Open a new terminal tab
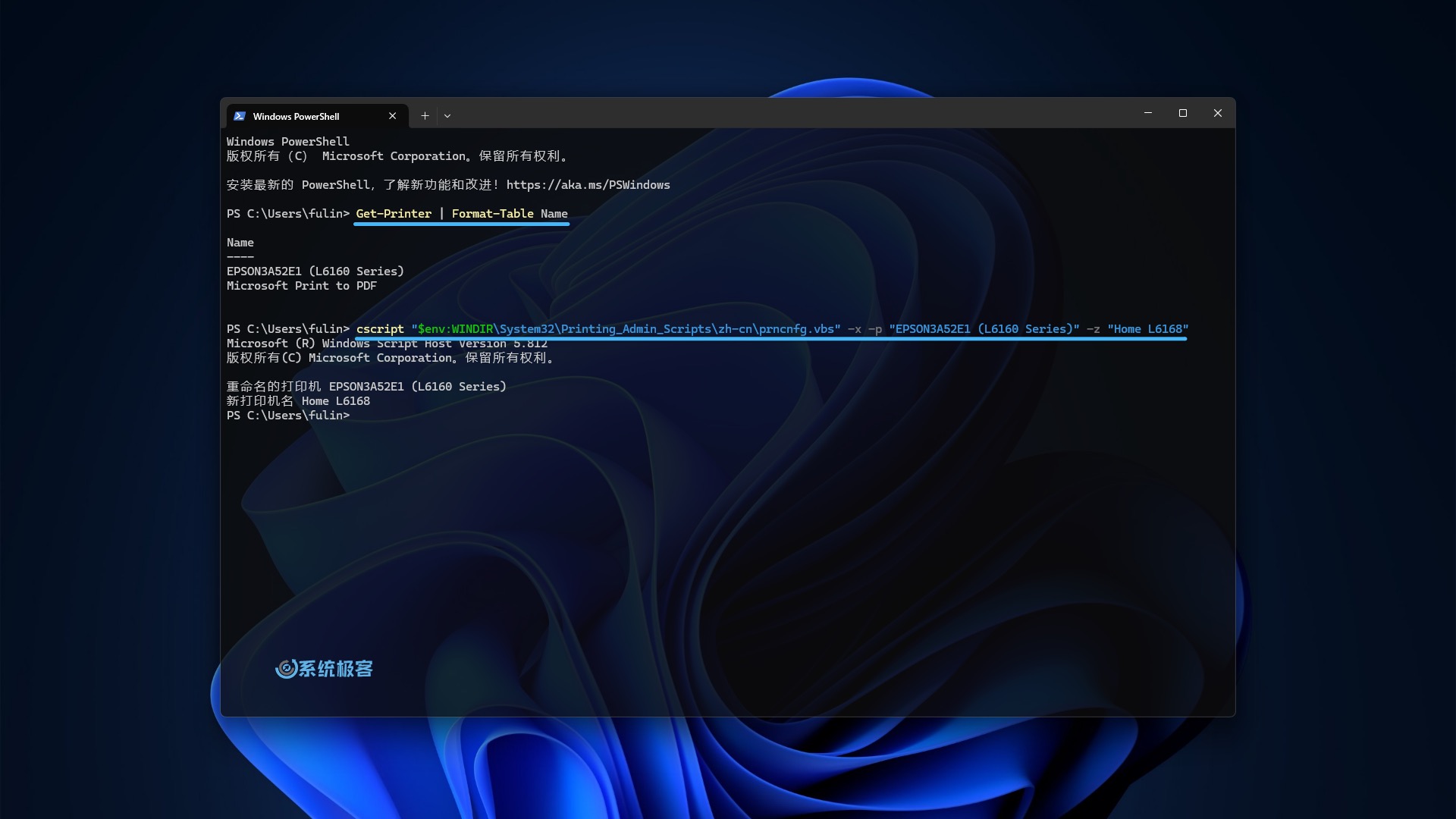Screen dimensions: 1456x819 click(425, 116)
